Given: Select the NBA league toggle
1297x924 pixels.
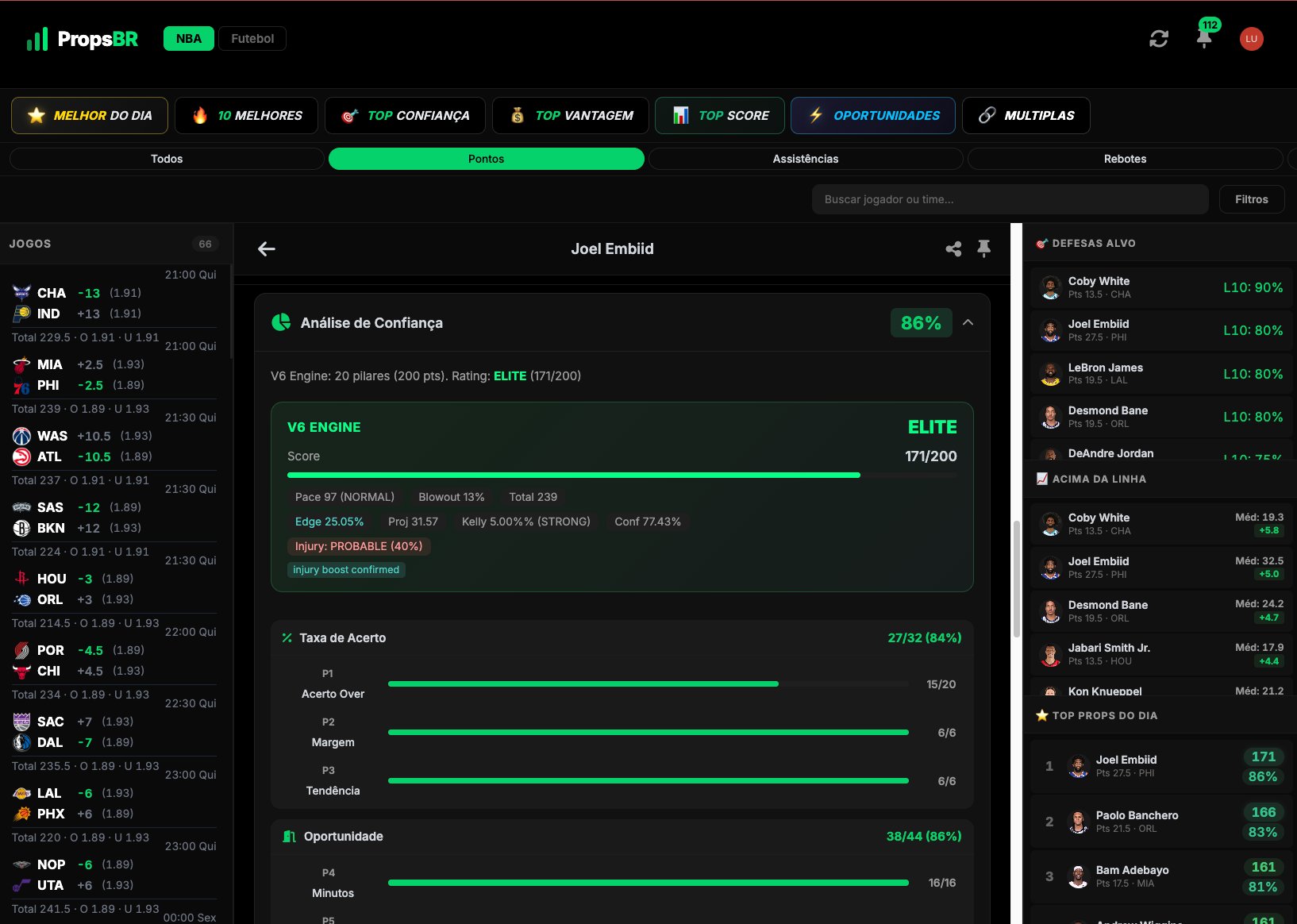Looking at the screenshot, I should [188, 39].
